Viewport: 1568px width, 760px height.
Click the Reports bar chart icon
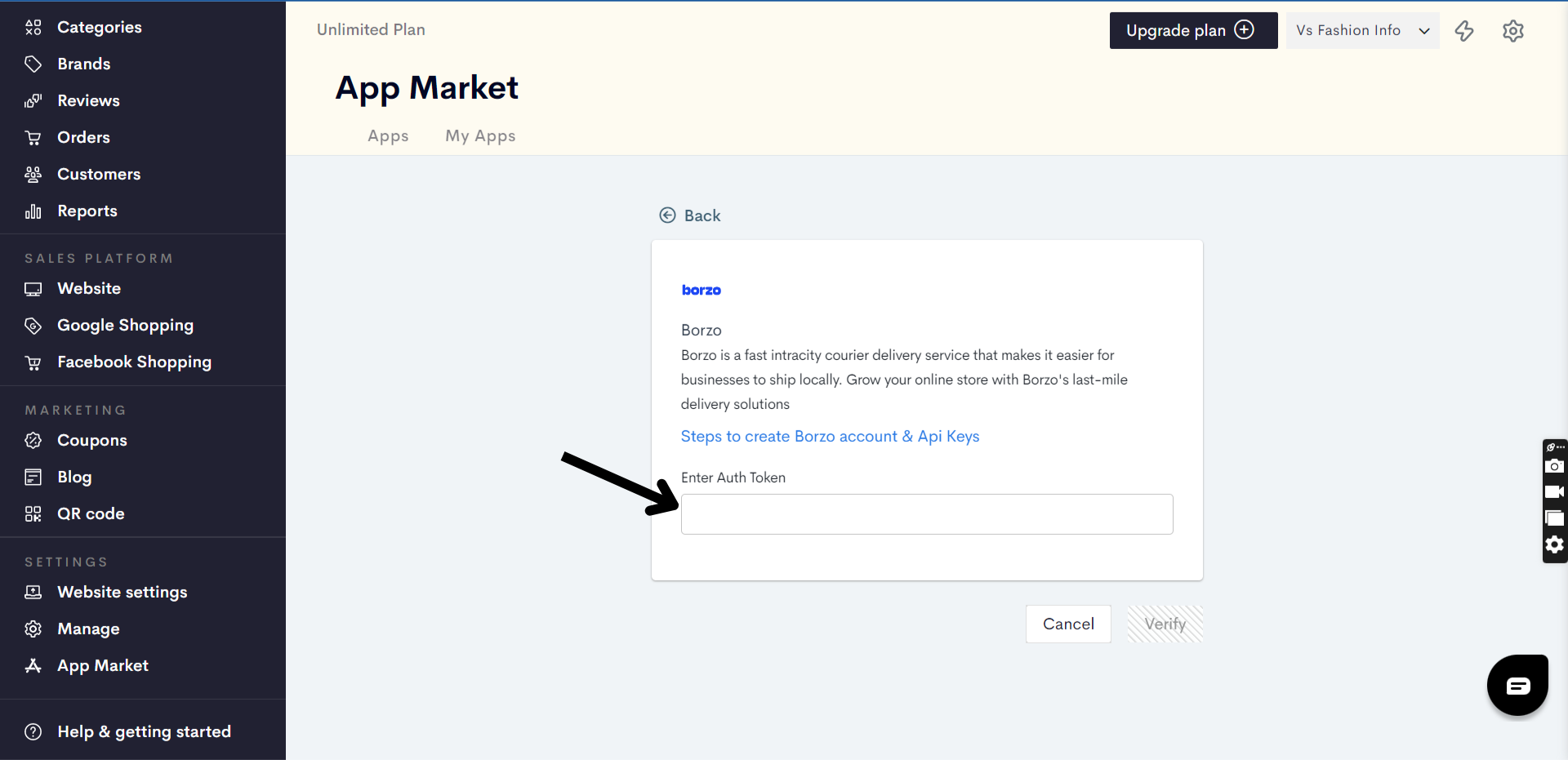click(x=33, y=211)
